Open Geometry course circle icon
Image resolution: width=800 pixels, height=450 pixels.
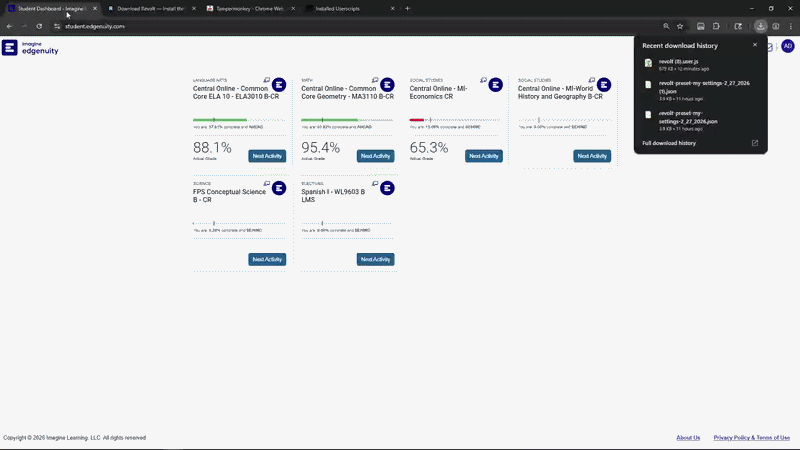pyautogui.click(x=387, y=83)
